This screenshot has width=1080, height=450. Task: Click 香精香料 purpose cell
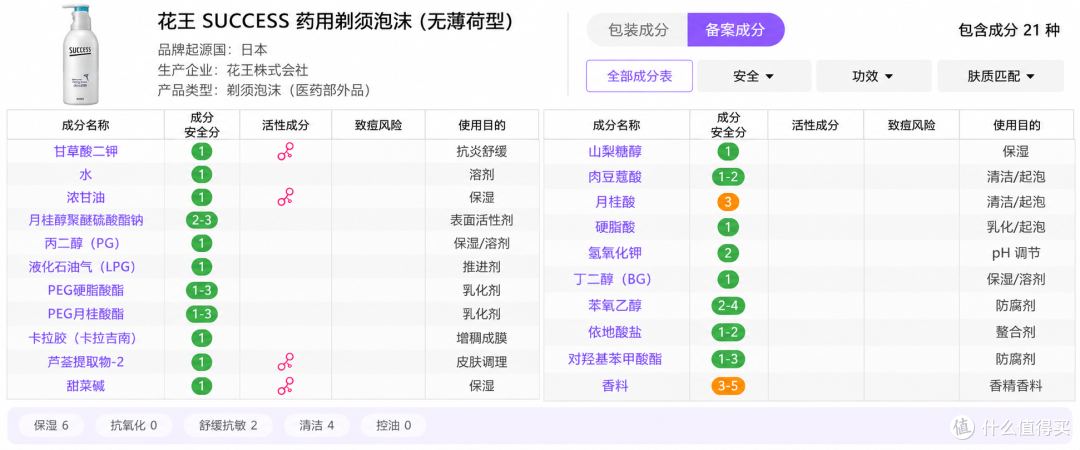tap(1016, 385)
